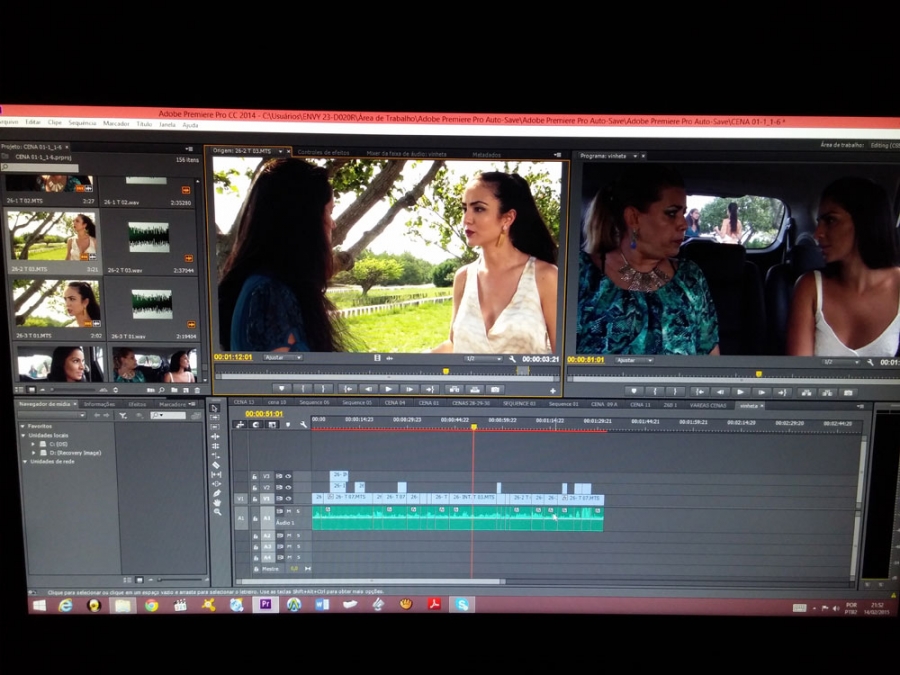Expand D: (Recovery Image) drive node
Image resolution: width=900 pixels, height=675 pixels.
click(x=33, y=452)
